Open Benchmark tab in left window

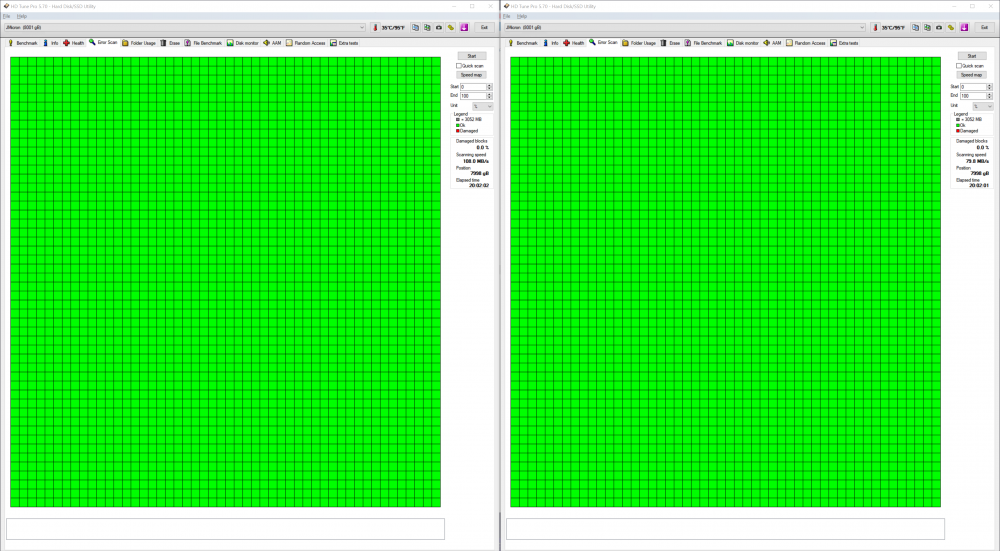pyautogui.click(x=22, y=43)
